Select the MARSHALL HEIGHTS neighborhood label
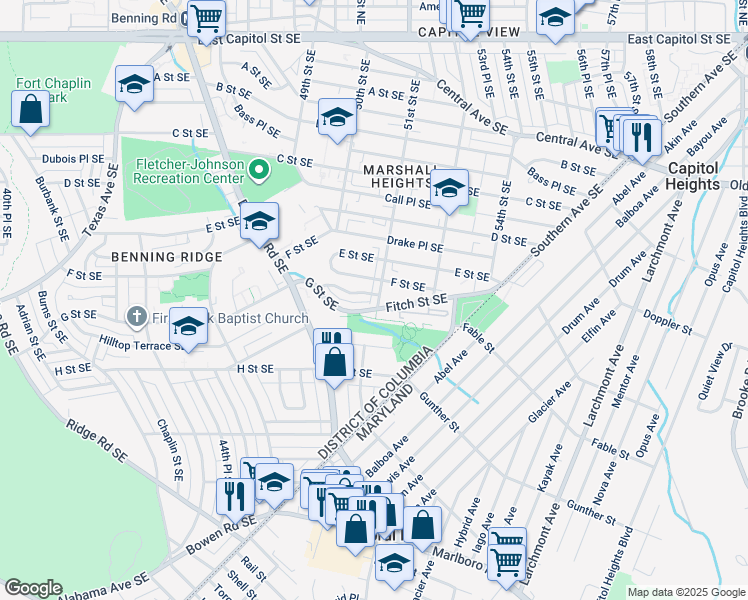The width and height of the screenshot is (748, 600). 399,176
